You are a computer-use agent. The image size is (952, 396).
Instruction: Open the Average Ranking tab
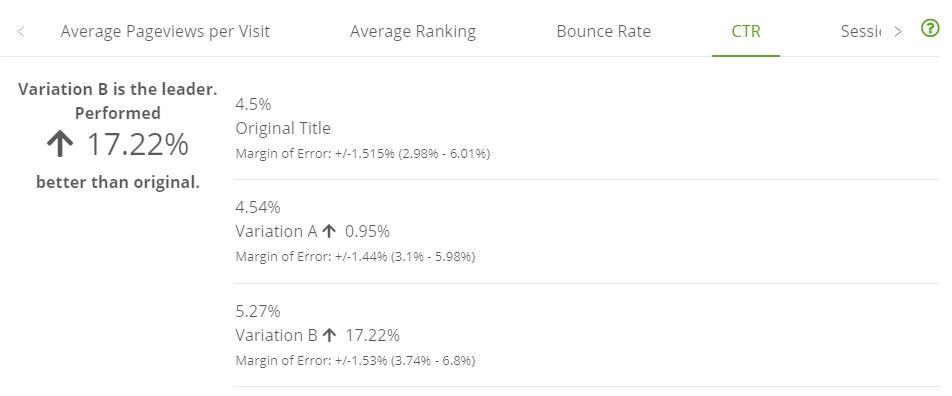coord(413,31)
